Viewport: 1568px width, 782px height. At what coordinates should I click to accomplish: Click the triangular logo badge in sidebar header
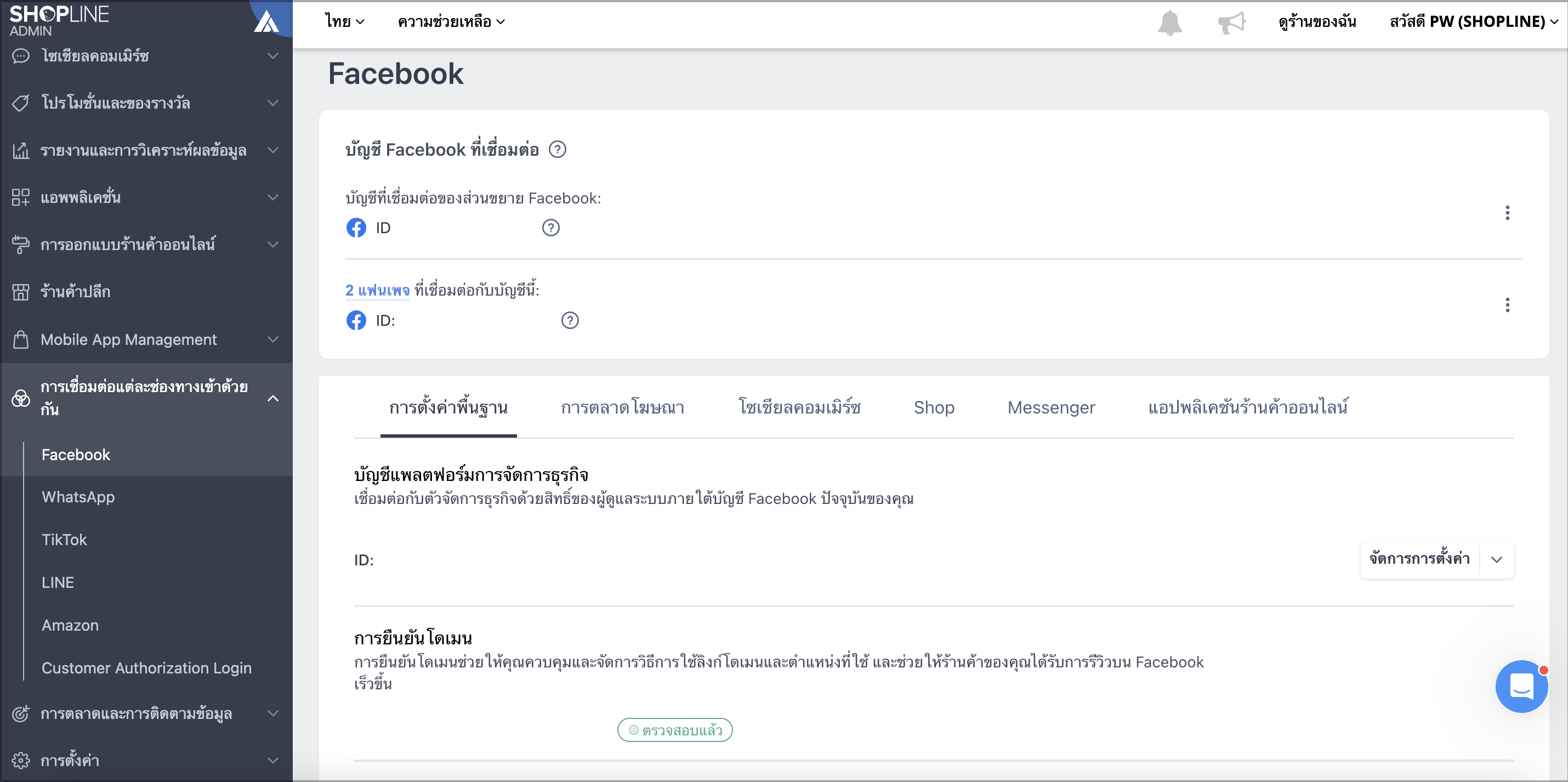[266, 21]
